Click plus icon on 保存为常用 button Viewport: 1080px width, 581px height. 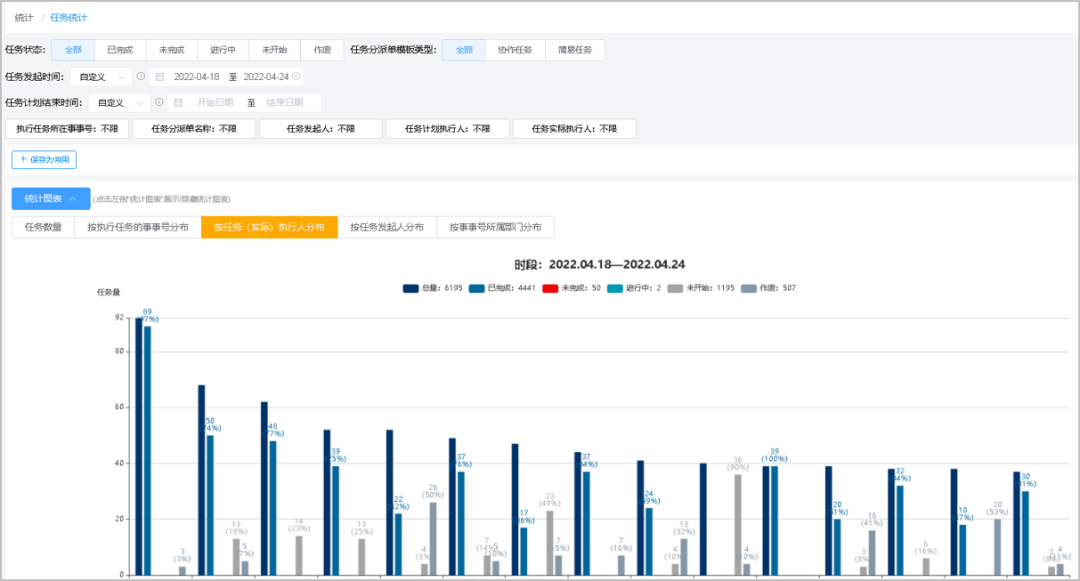[x=23, y=159]
